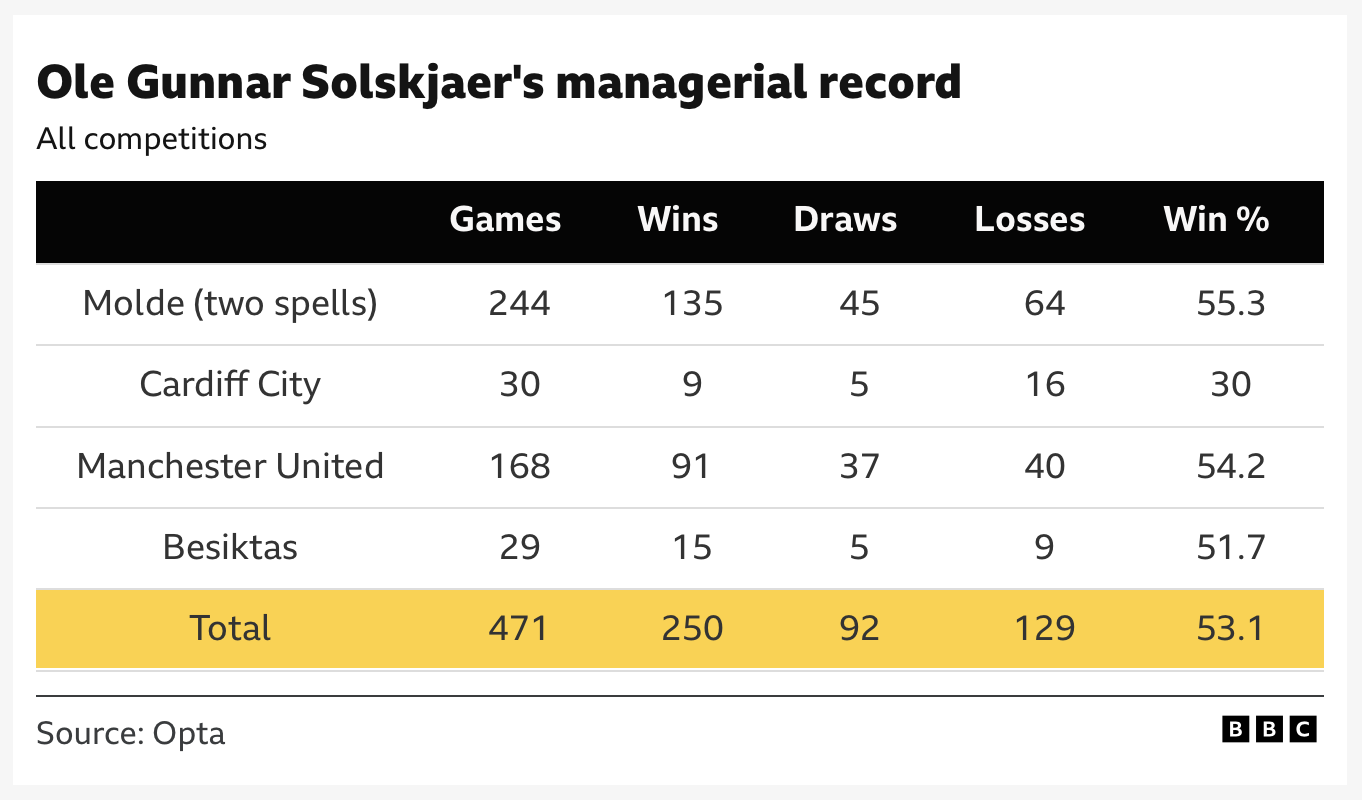
Task: Click the Draws column header
Action: [845, 220]
